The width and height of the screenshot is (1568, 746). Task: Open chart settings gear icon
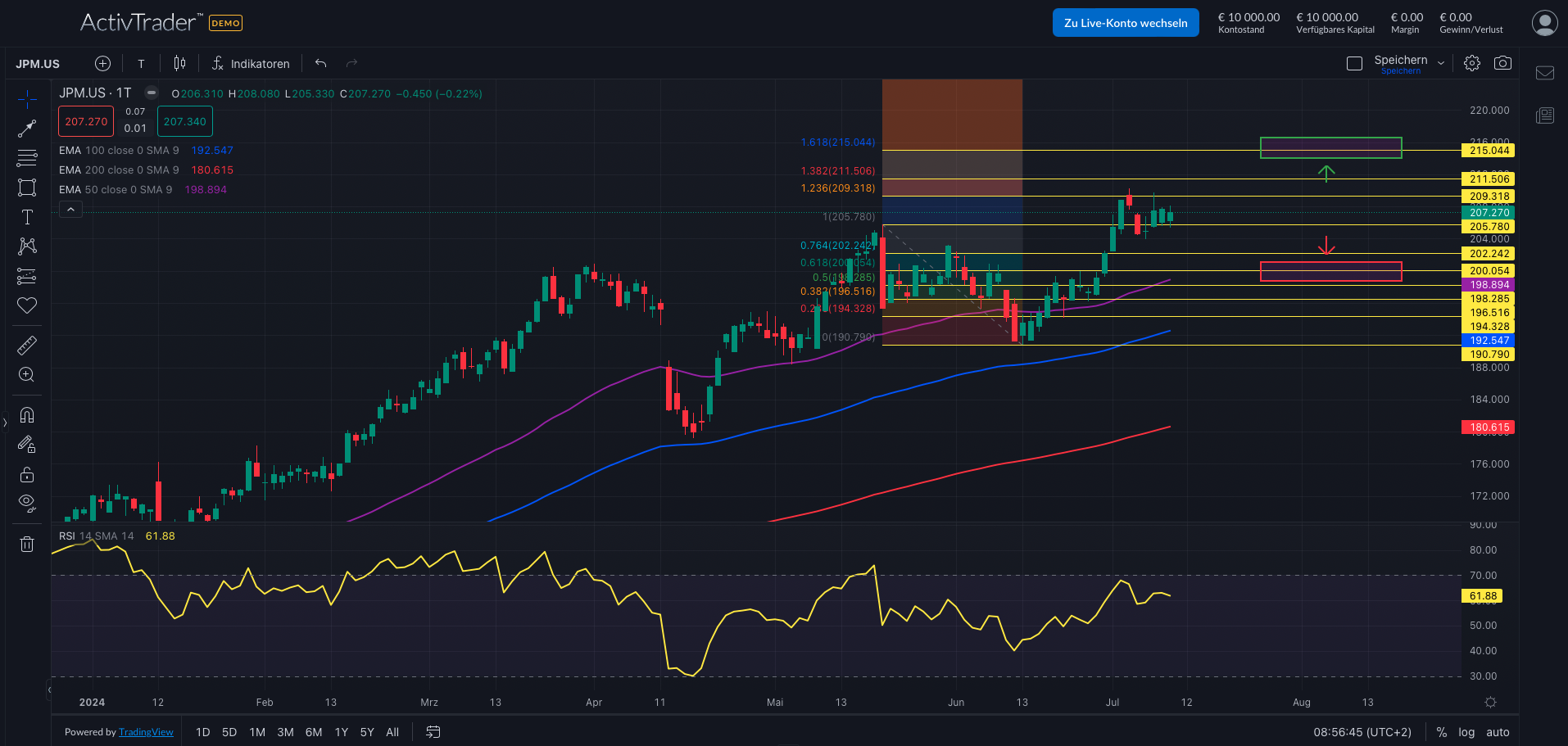coord(1472,63)
